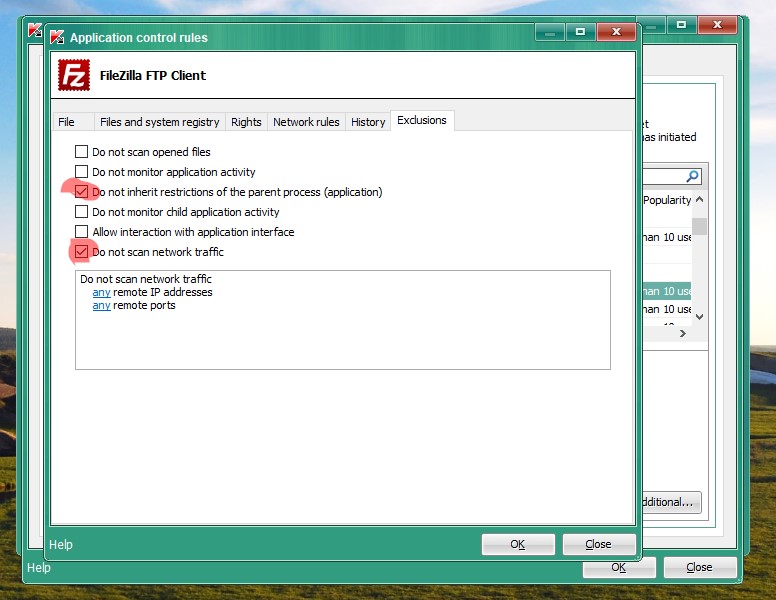
Task: Click Close button in the background window
Action: [x=700, y=567]
